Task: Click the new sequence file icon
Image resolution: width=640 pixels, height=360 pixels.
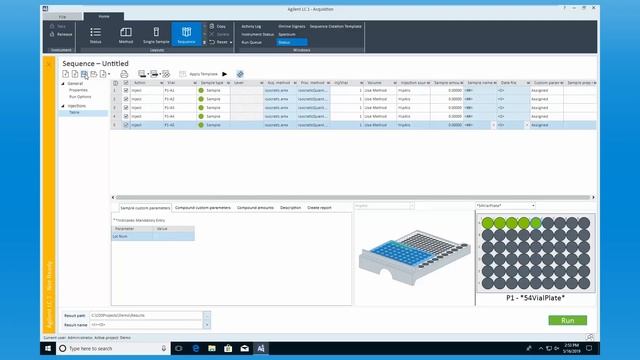Action: click(65, 74)
